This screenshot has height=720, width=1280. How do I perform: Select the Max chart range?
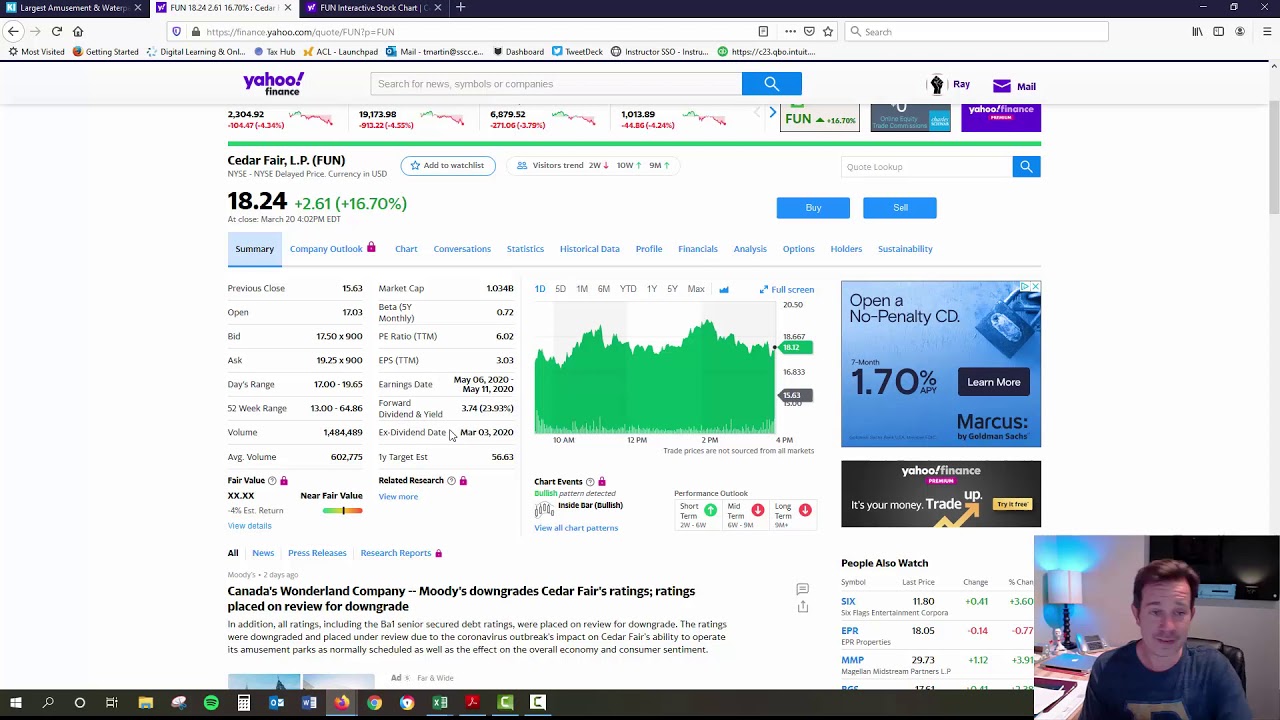[696, 290]
